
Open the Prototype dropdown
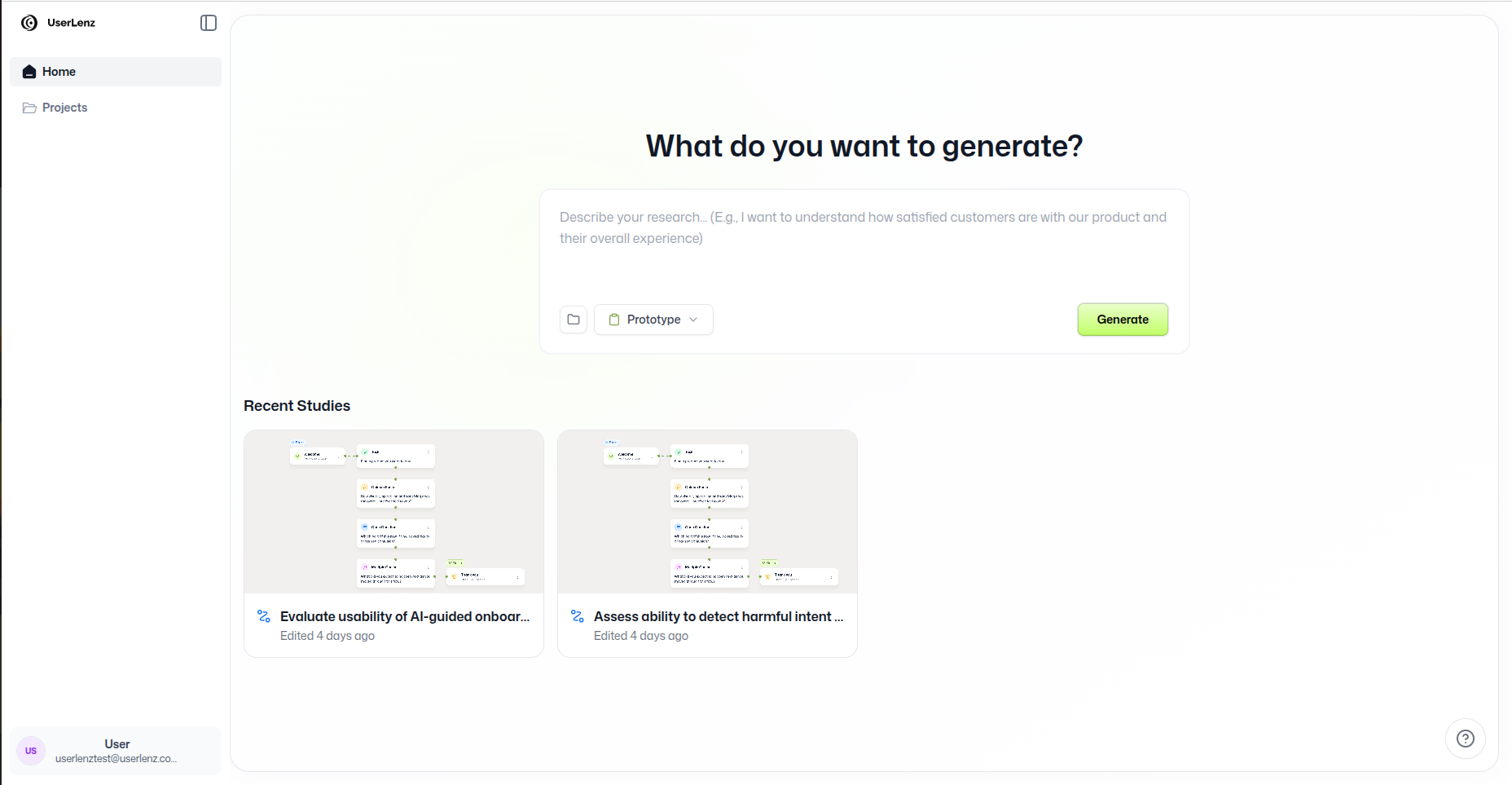coord(653,320)
